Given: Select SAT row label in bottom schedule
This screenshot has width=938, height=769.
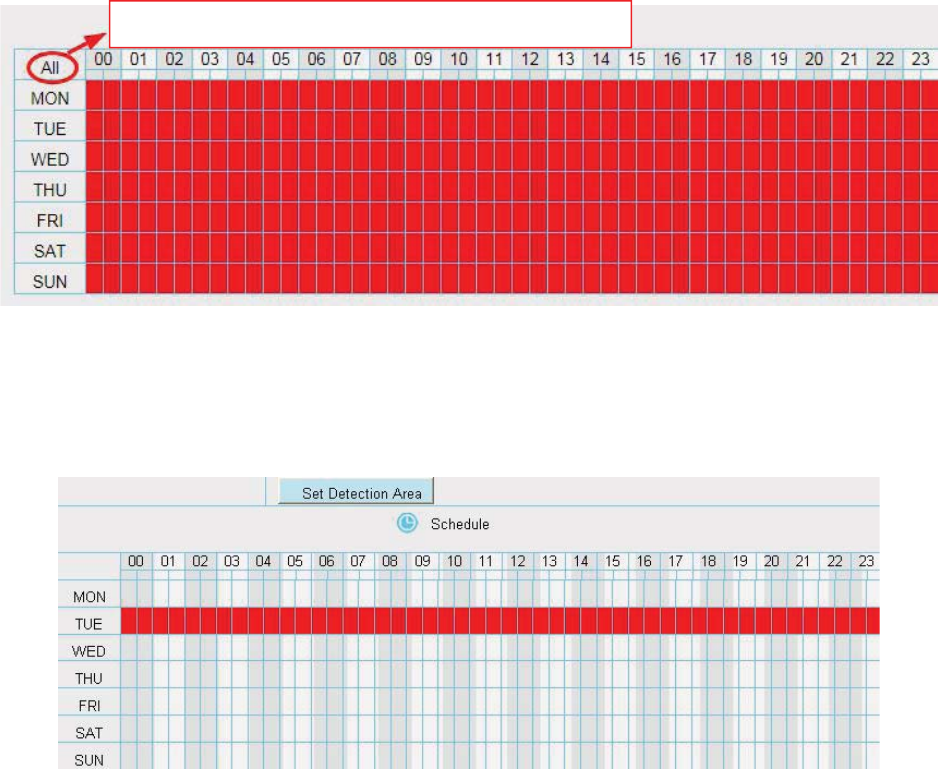Looking at the screenshot, I should pos(89,733).
